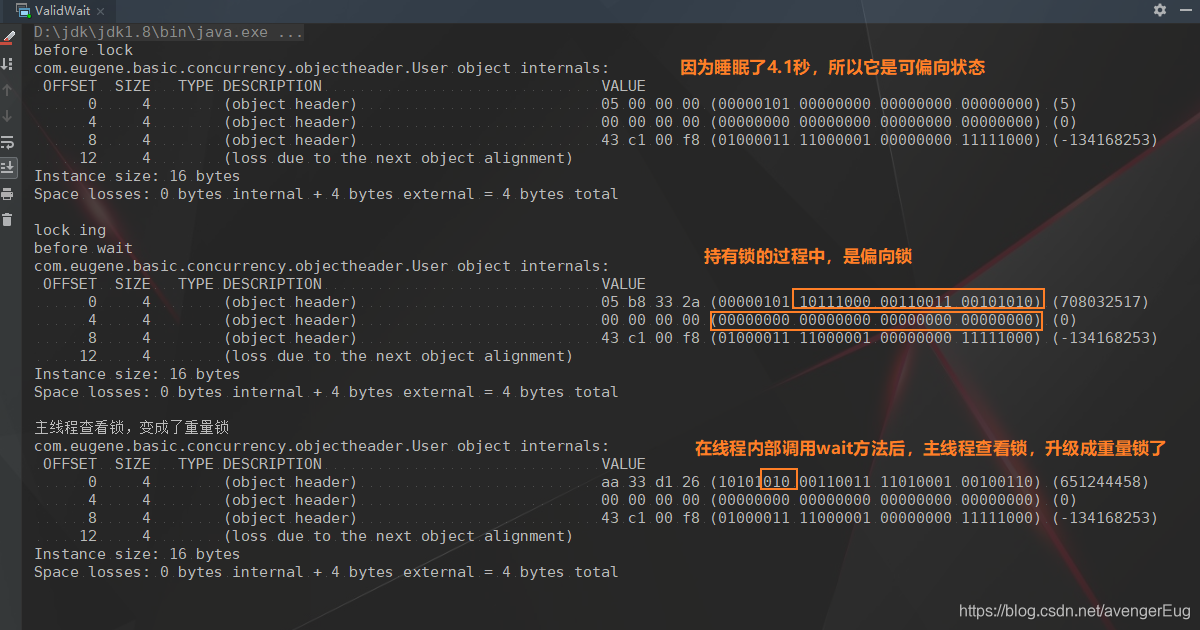Print the console output

8,194
